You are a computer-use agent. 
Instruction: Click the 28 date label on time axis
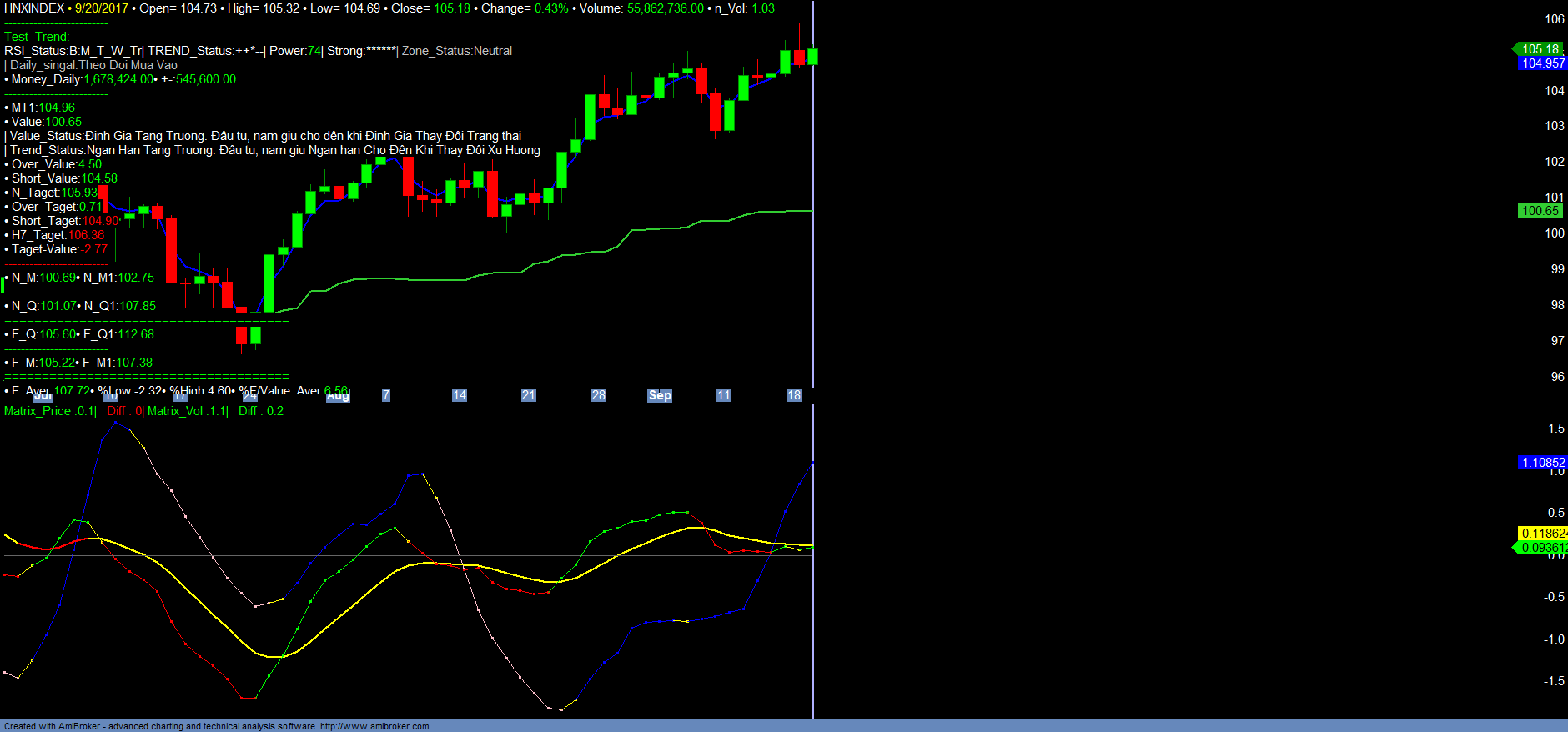(x=599, y=395)
